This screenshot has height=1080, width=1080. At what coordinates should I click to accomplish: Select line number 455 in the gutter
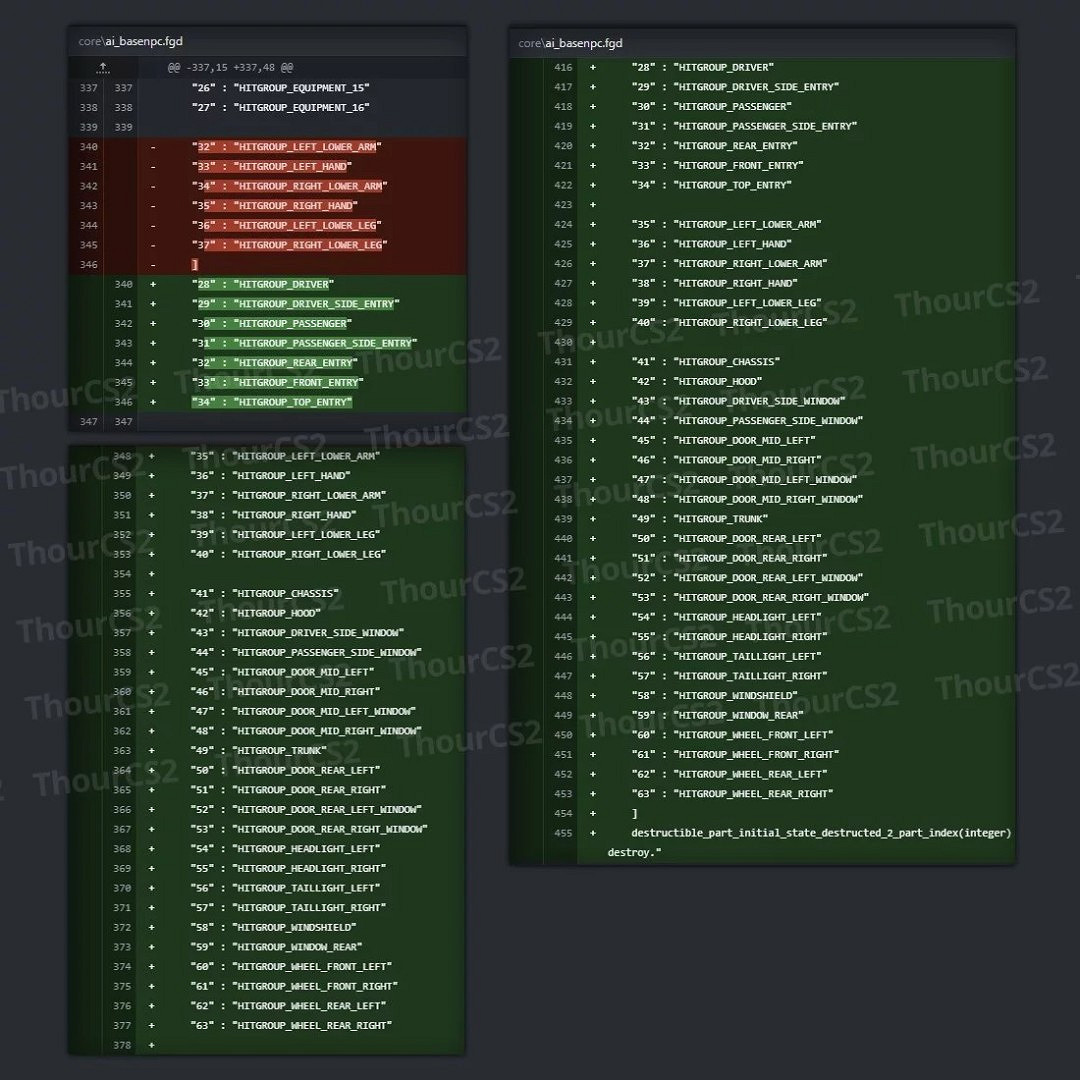coord(563,833)
